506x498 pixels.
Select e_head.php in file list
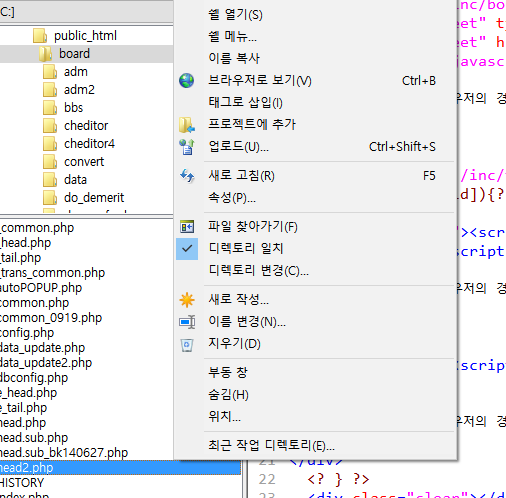(28, 393)
